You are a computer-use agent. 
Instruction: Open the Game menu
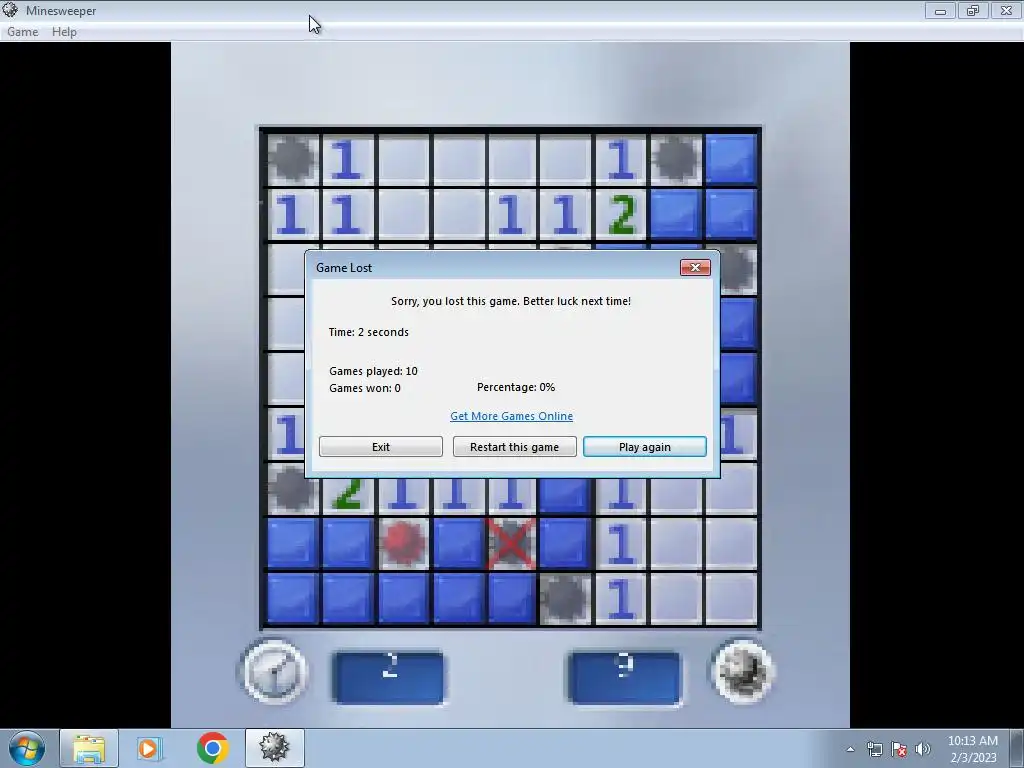click(x=22, y=31)
